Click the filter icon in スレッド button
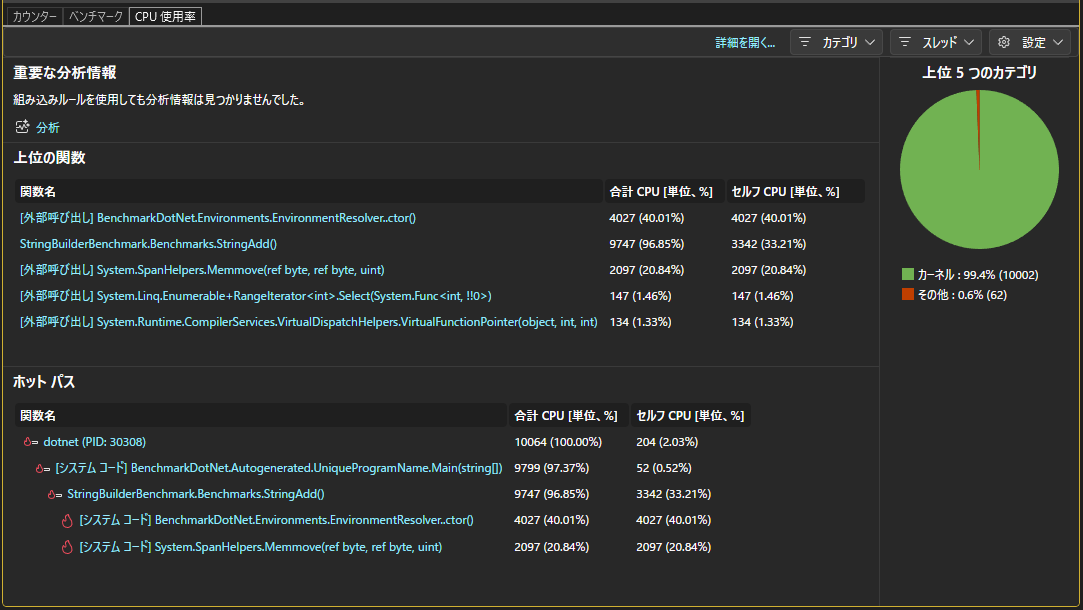This screenshot has height=610, width=1083. pos(905,42)
